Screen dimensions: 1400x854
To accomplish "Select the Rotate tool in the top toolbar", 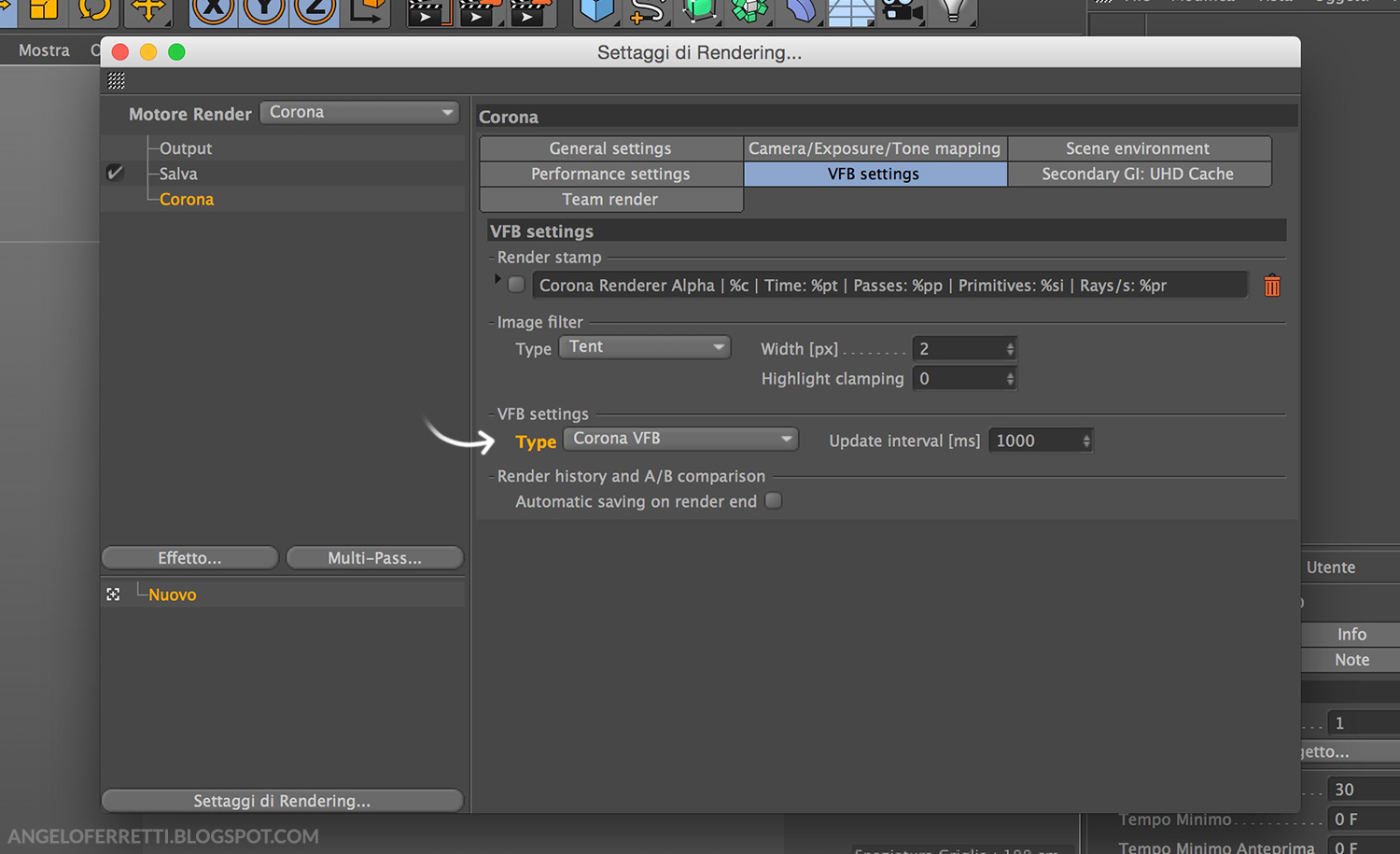I will click(x=94, y=9).
